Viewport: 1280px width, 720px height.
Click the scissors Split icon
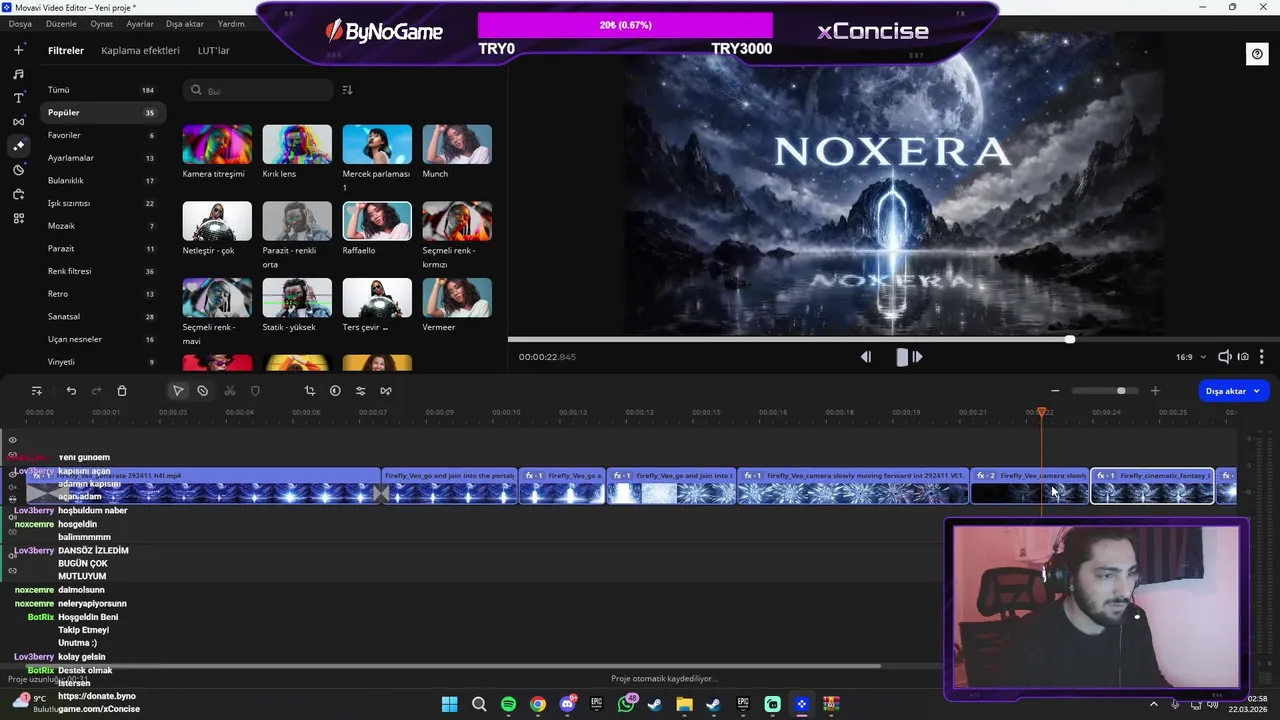point(230,391)
